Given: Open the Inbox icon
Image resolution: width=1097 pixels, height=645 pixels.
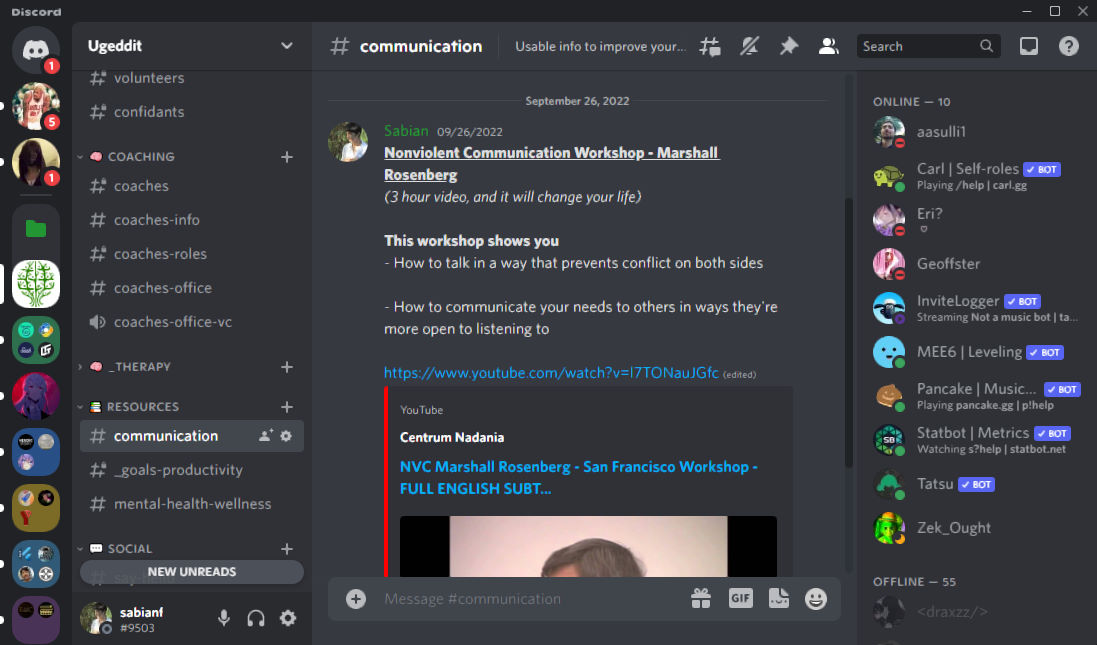Looking at the screenshot, I should tap(1028, 46).
